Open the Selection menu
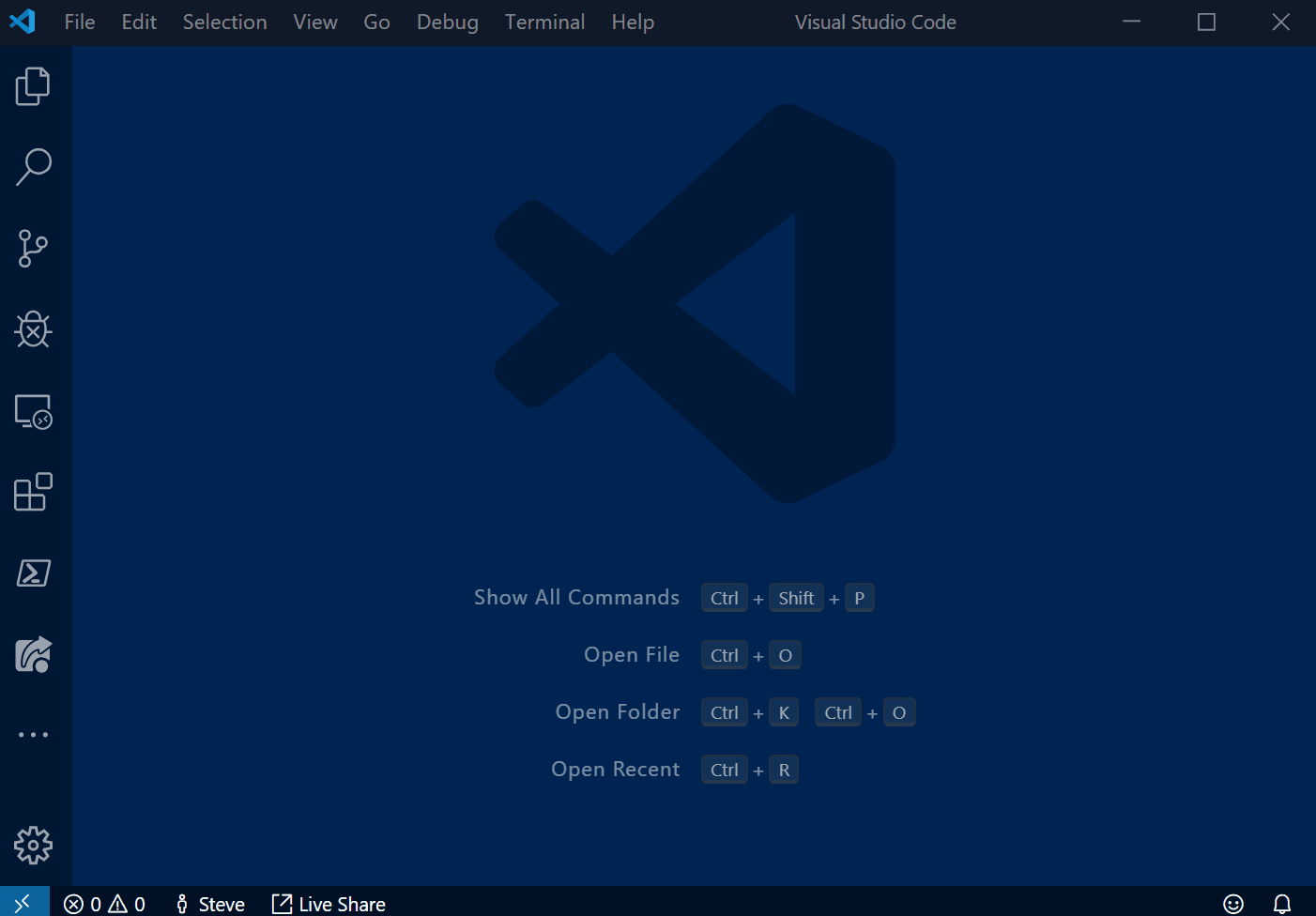This screenshot has width=1316, height=916. (x=224, y=22)
